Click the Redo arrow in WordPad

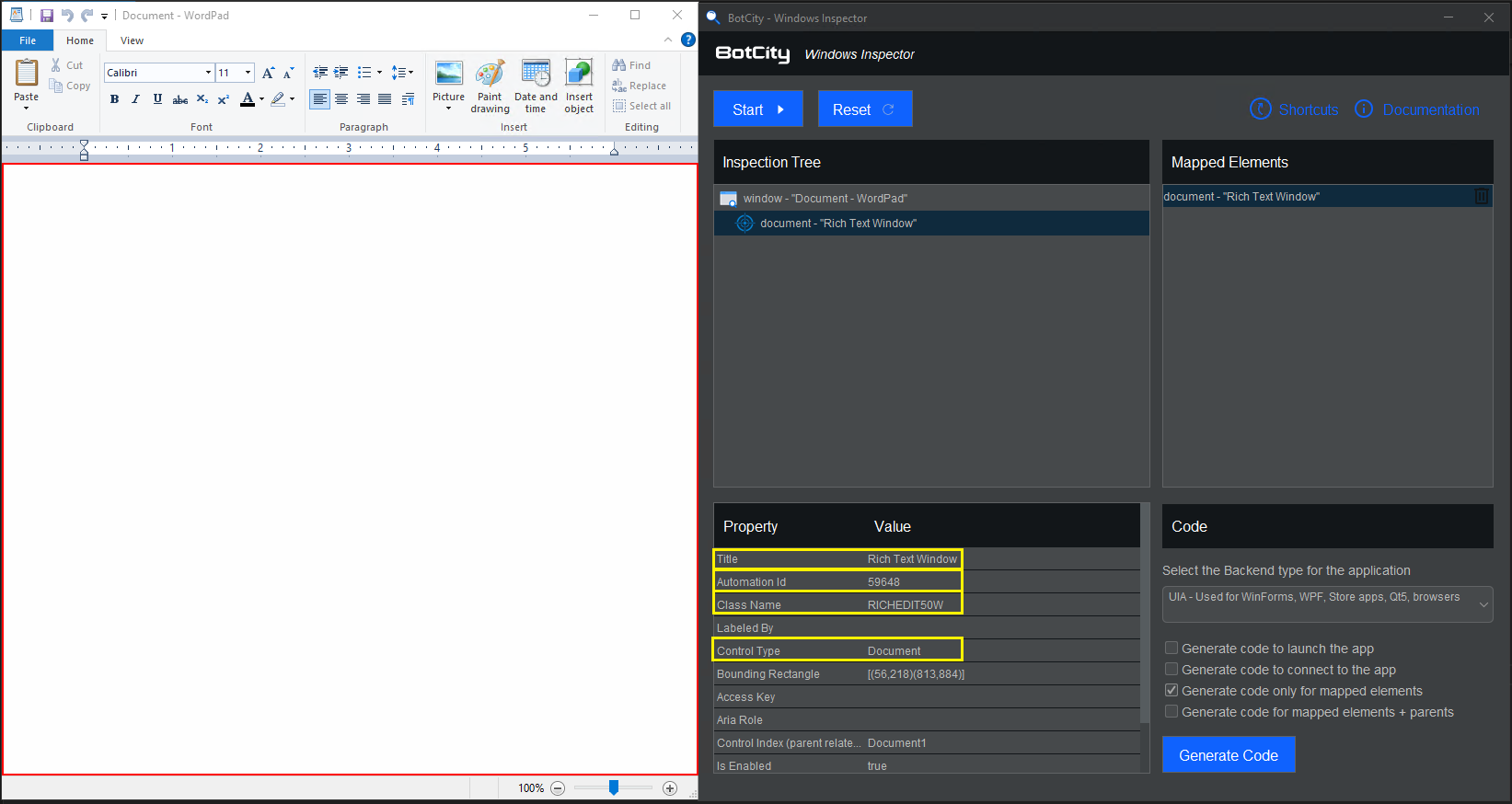tap(87, 16)
